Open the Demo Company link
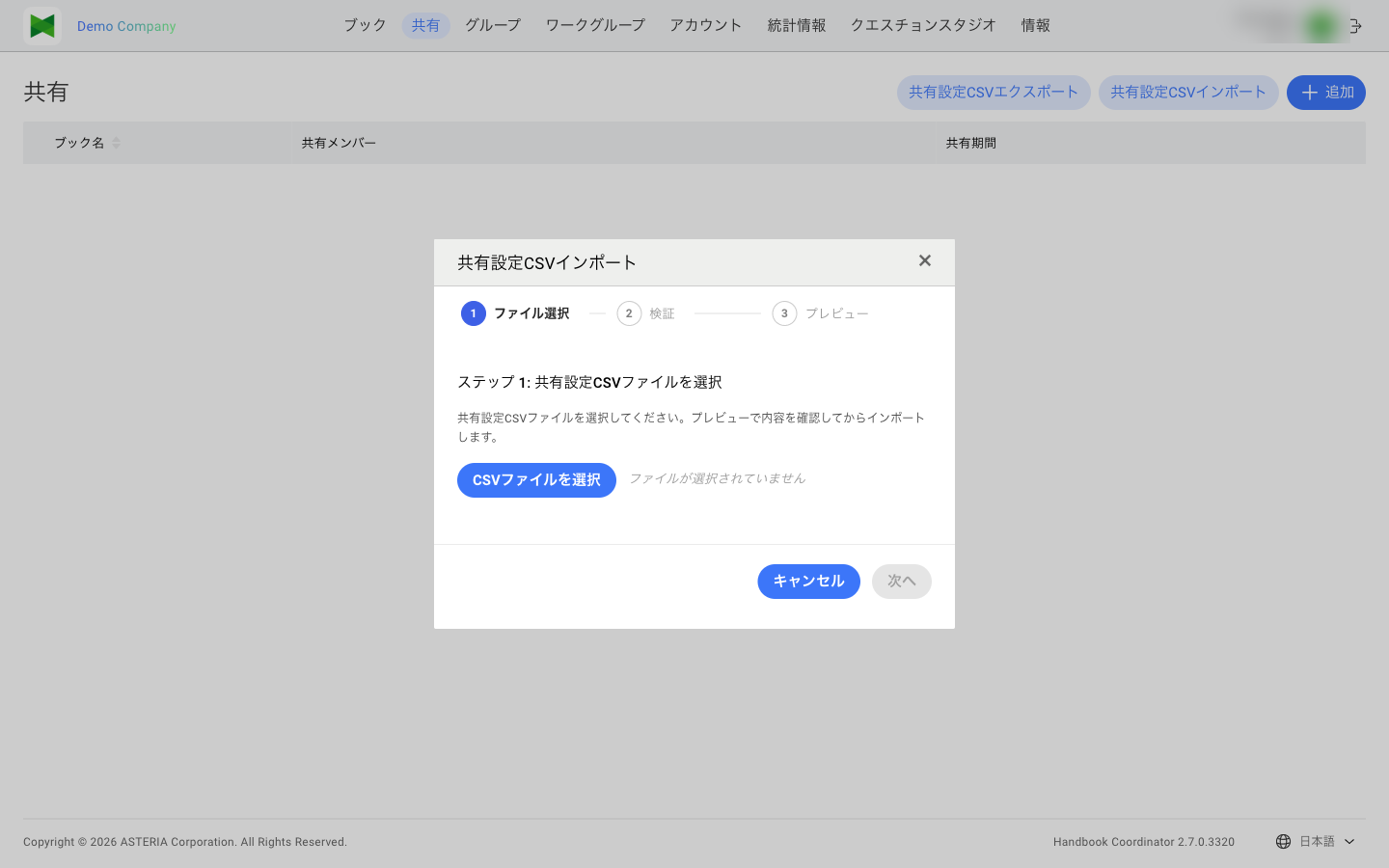 (126, 26)
